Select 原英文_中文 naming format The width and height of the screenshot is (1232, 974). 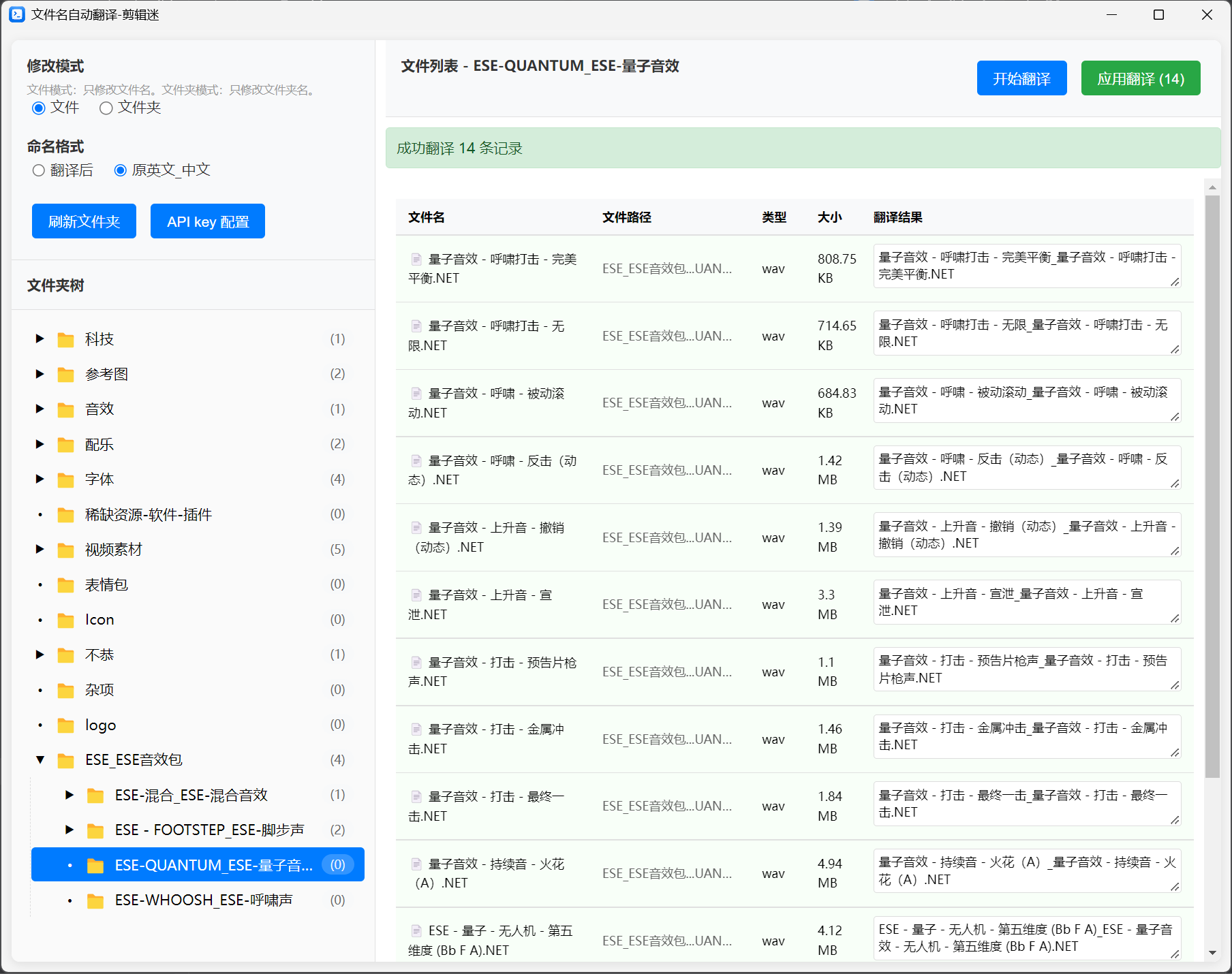pos(121,170)
